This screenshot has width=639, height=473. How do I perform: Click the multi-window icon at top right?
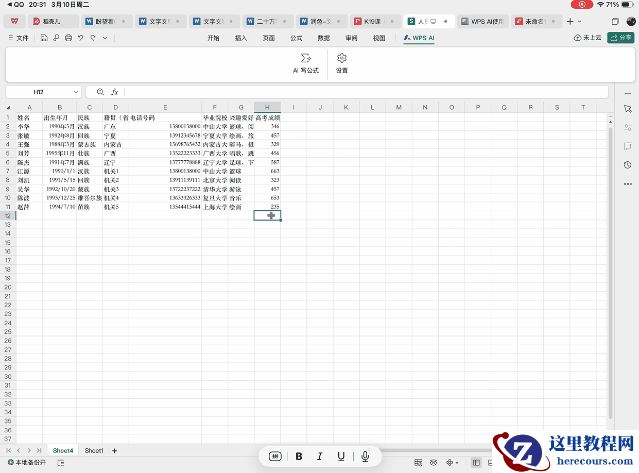(x=615, y=21)
